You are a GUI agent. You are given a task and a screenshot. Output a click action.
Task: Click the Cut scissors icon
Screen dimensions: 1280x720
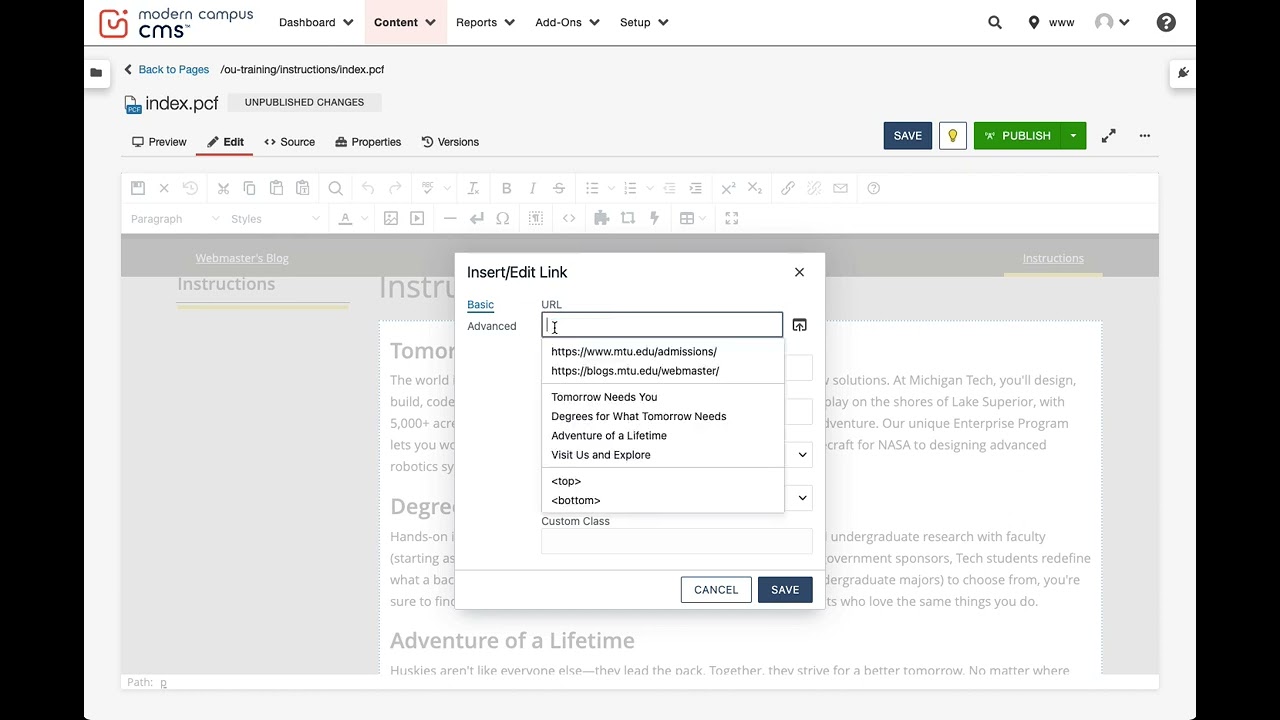223,188
